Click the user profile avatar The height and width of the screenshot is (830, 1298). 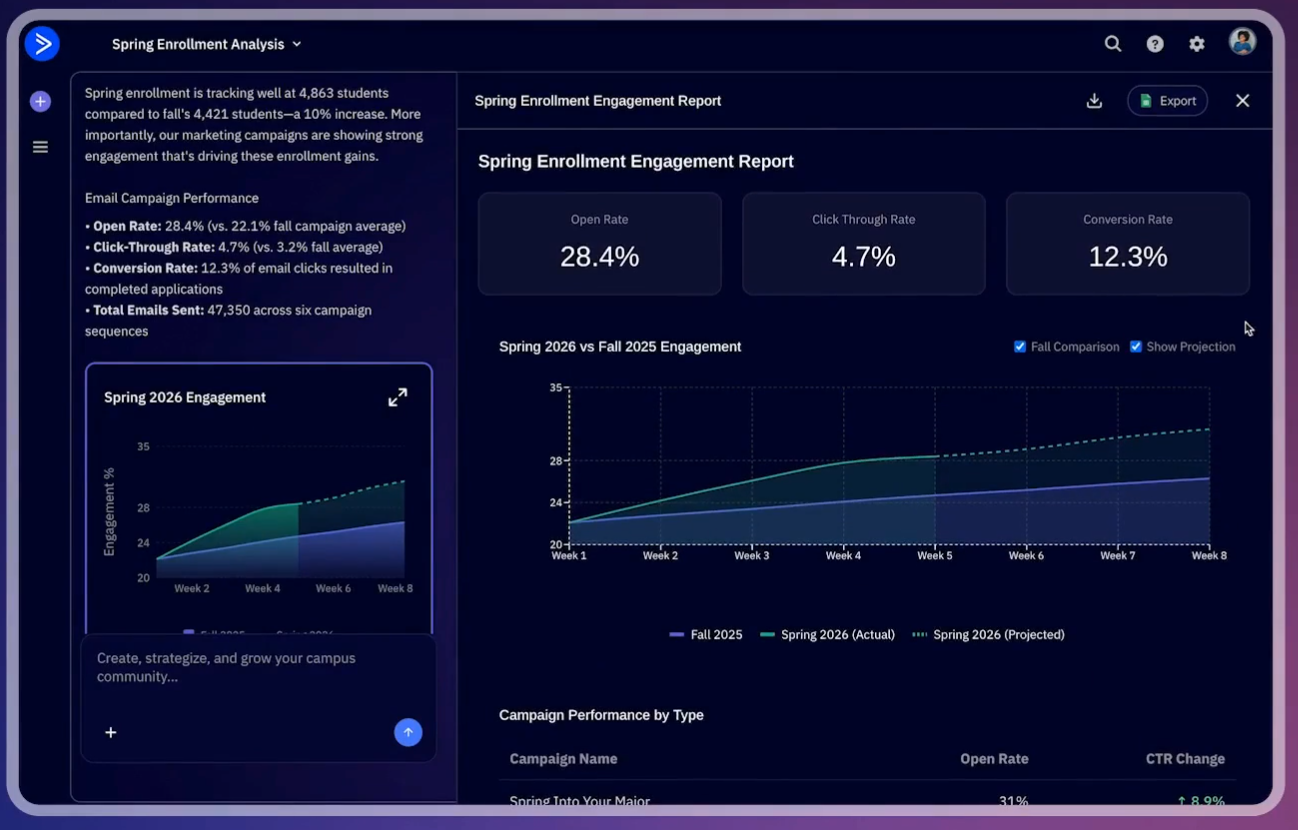coord(1242,42)
